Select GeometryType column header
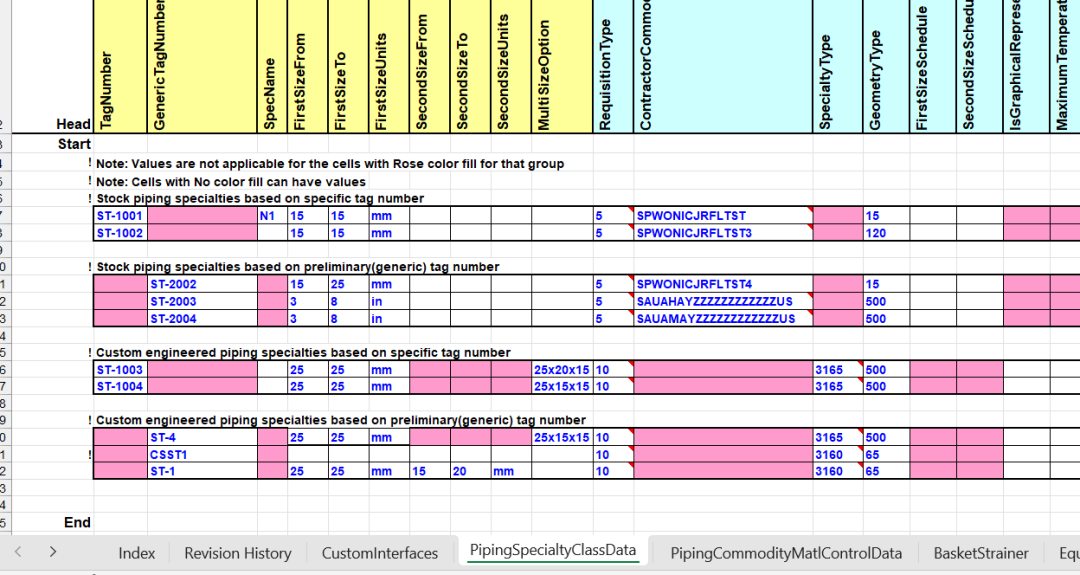The width and height of the screenshot is (1080, 575). pyautogui.click(x=886, y=66)
